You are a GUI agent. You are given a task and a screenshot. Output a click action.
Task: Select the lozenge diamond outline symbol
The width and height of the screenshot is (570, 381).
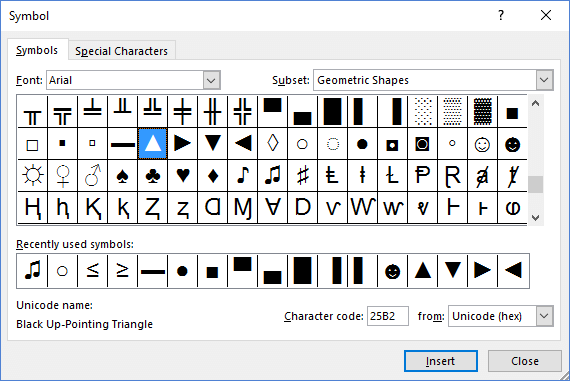(273, 144)
